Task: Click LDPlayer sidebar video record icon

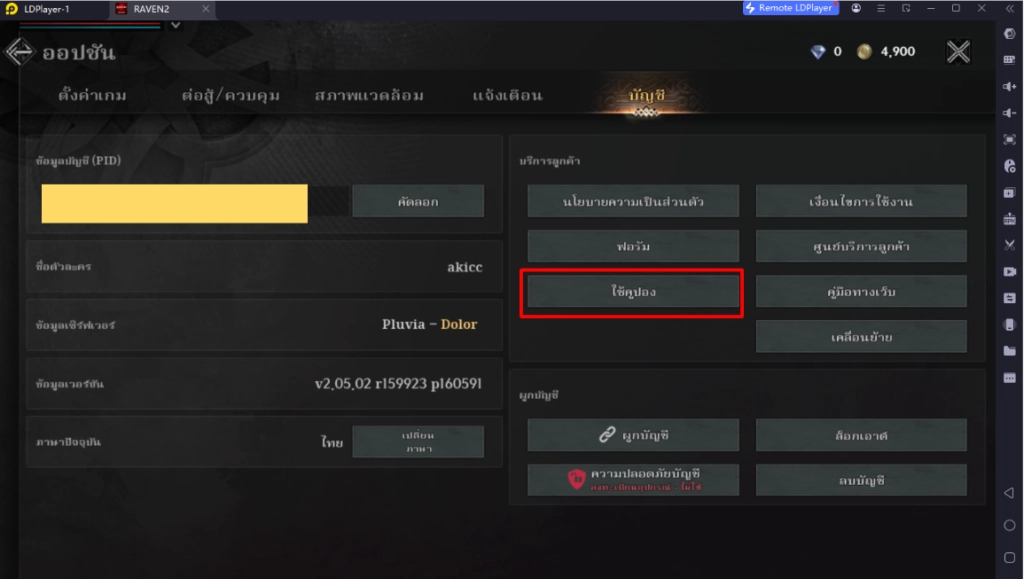Action: (x=1009, y=272)
